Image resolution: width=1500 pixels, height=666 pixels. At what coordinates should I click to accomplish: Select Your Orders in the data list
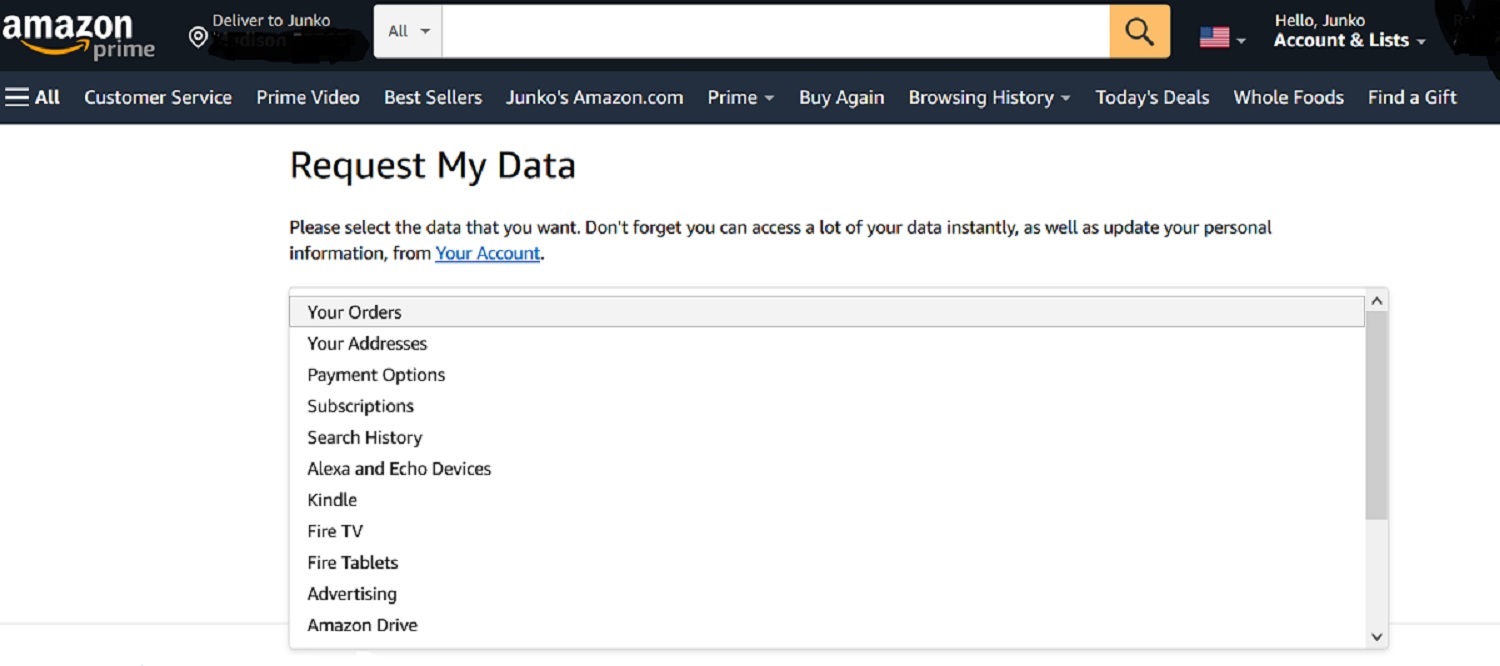click(x=354, y=312)
